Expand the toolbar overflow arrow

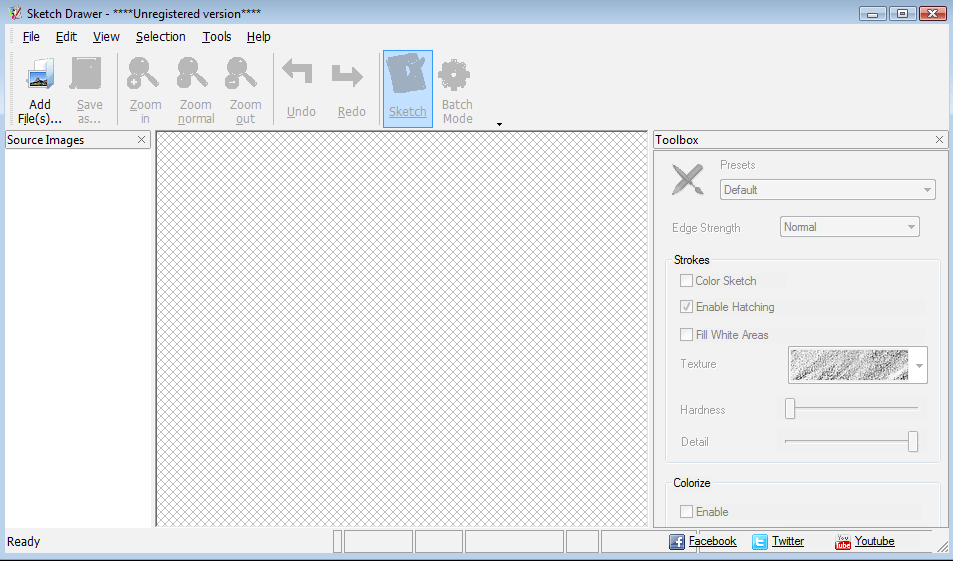[x=500, y=125]
